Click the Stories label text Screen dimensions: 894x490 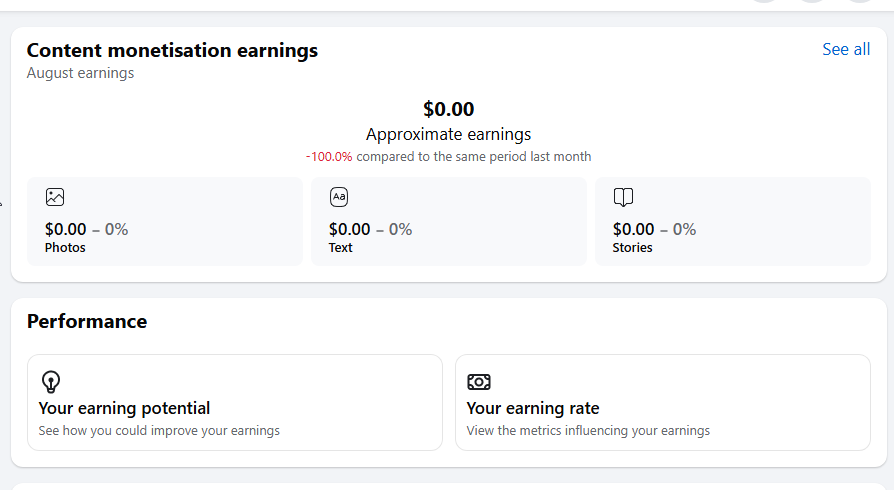coord(632,248)
